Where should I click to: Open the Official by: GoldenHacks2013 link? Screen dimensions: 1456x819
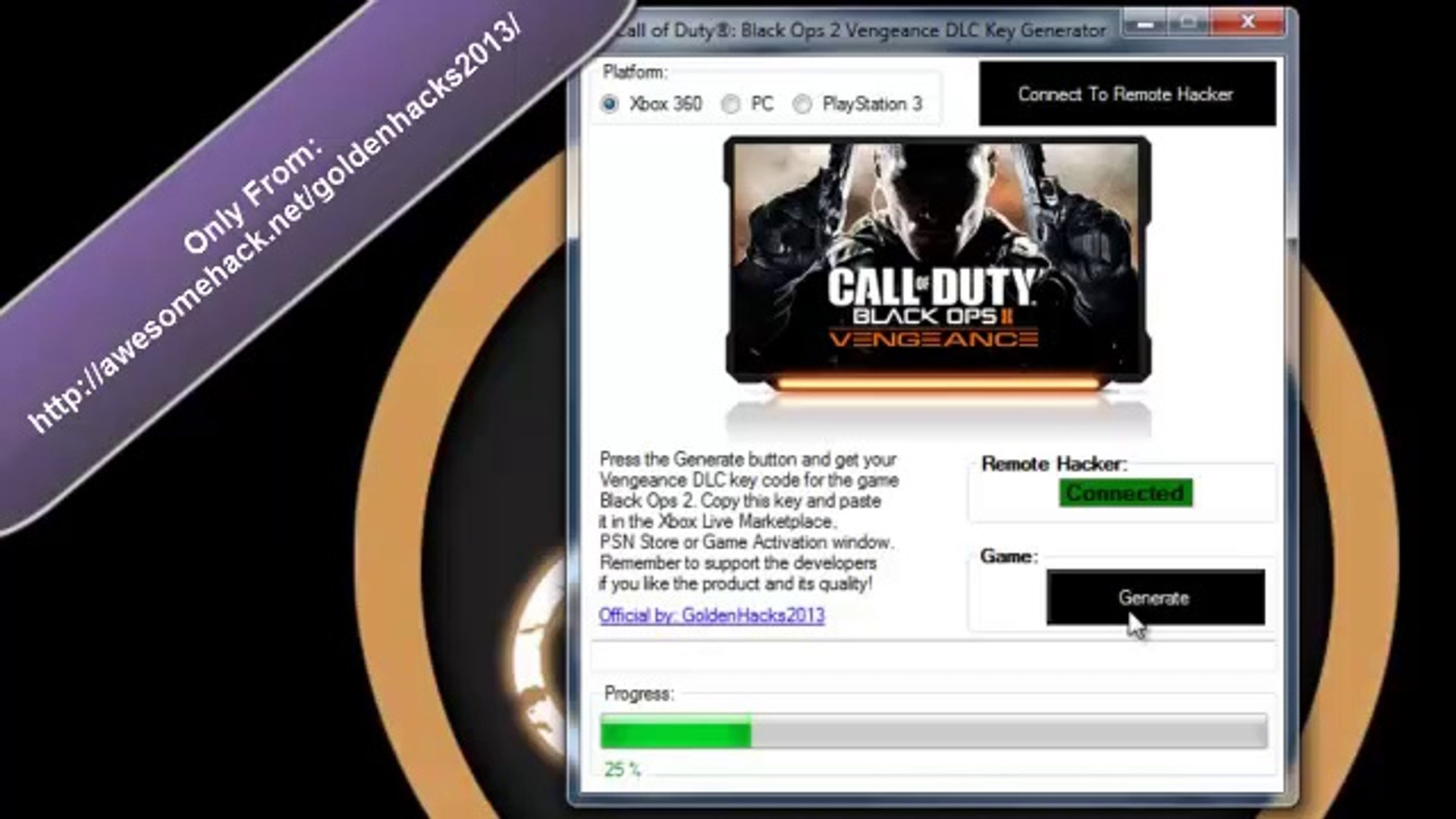point(711,615)
